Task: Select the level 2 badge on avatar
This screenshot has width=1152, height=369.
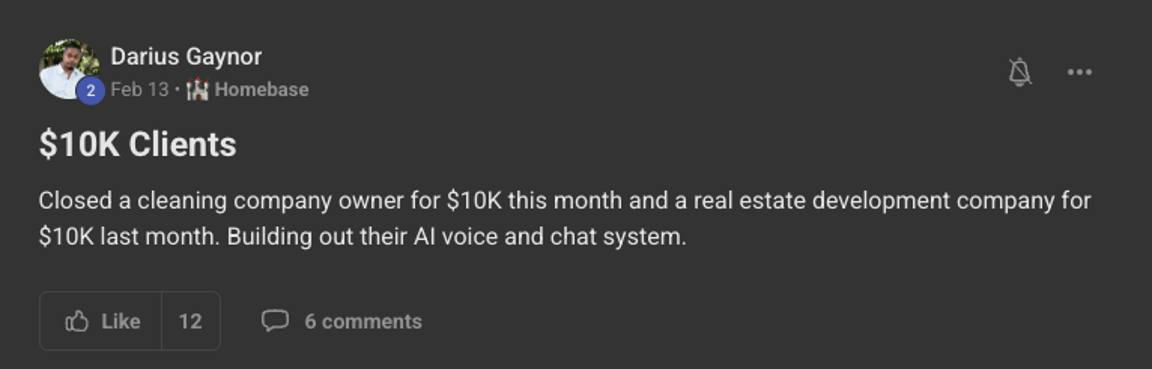Action: 90,91
